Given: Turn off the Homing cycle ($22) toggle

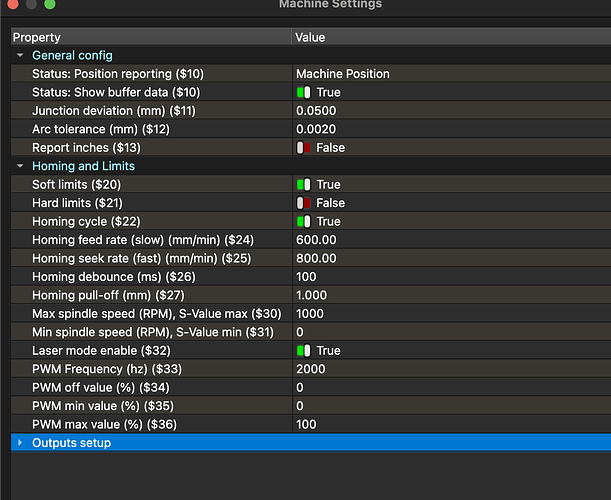Looking at the screenshot, I should click(304, 221).
